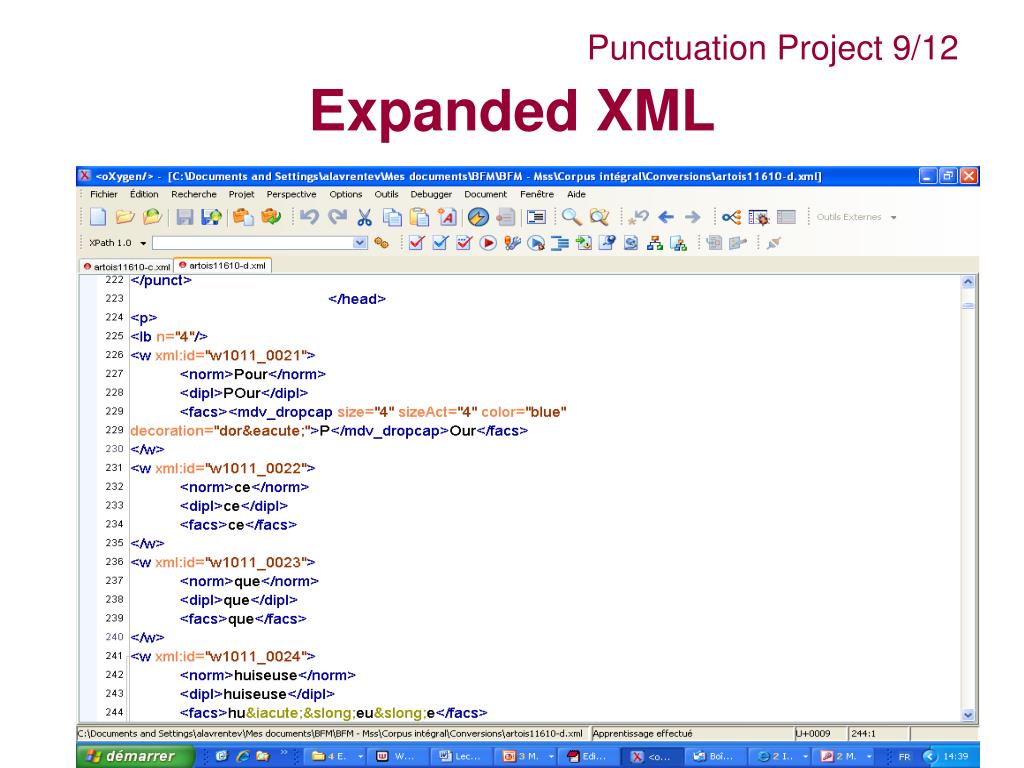This screenshot has height=768, width=1024.
Task: Open the Debugger menu
Action: [x=431, y=194]
